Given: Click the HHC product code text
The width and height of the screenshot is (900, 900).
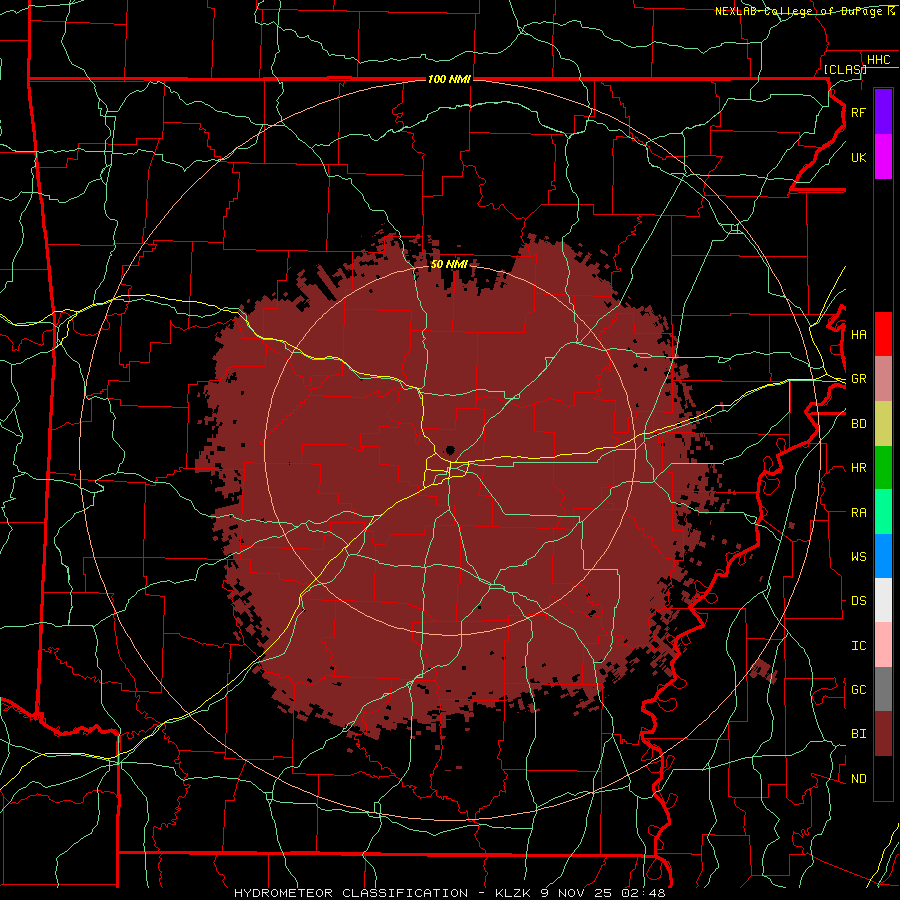Looking at the screenshot, I should 878,60.
